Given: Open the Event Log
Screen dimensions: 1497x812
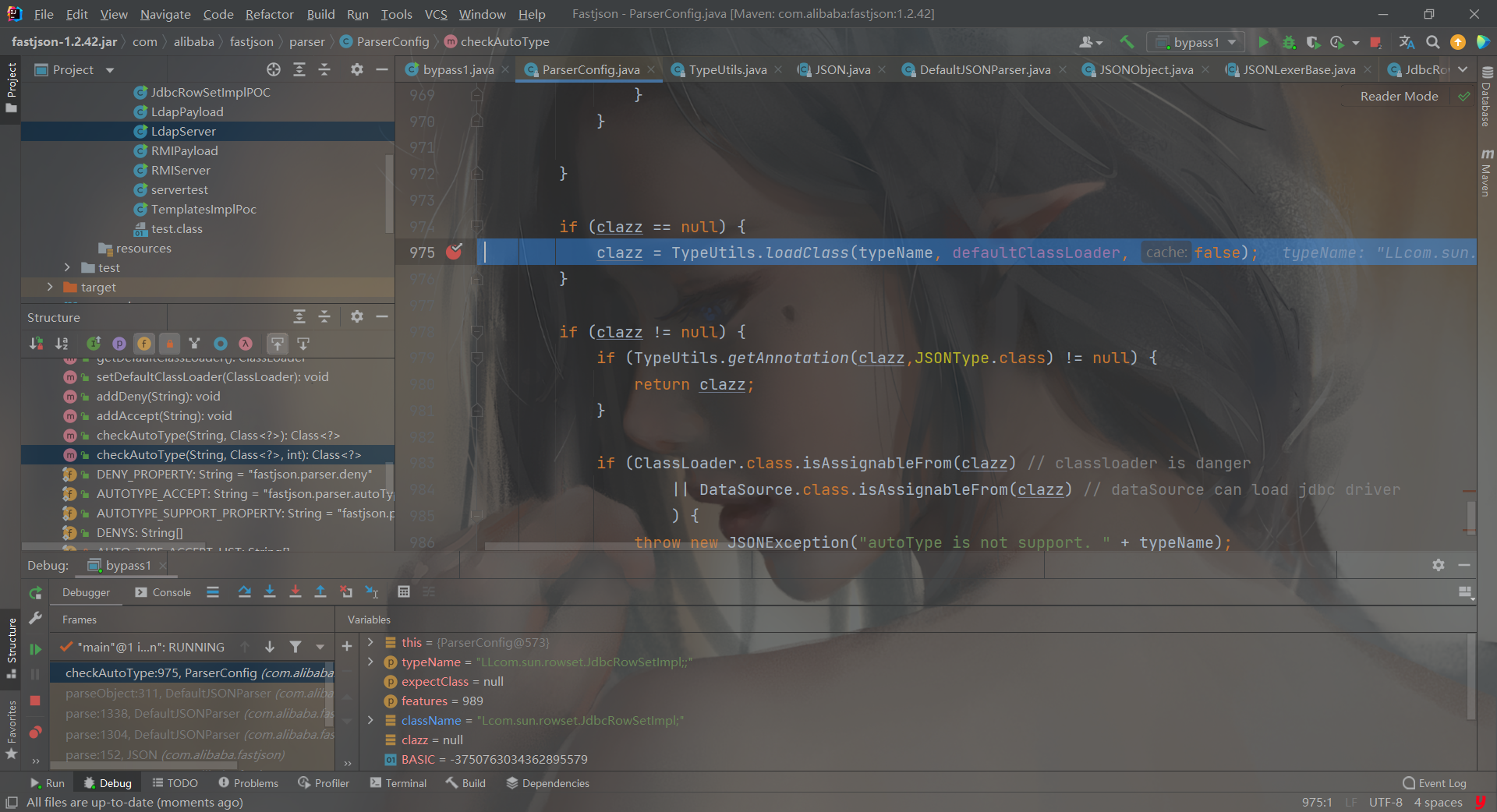Looking at the screenshot, I should tap(1434, 783).
